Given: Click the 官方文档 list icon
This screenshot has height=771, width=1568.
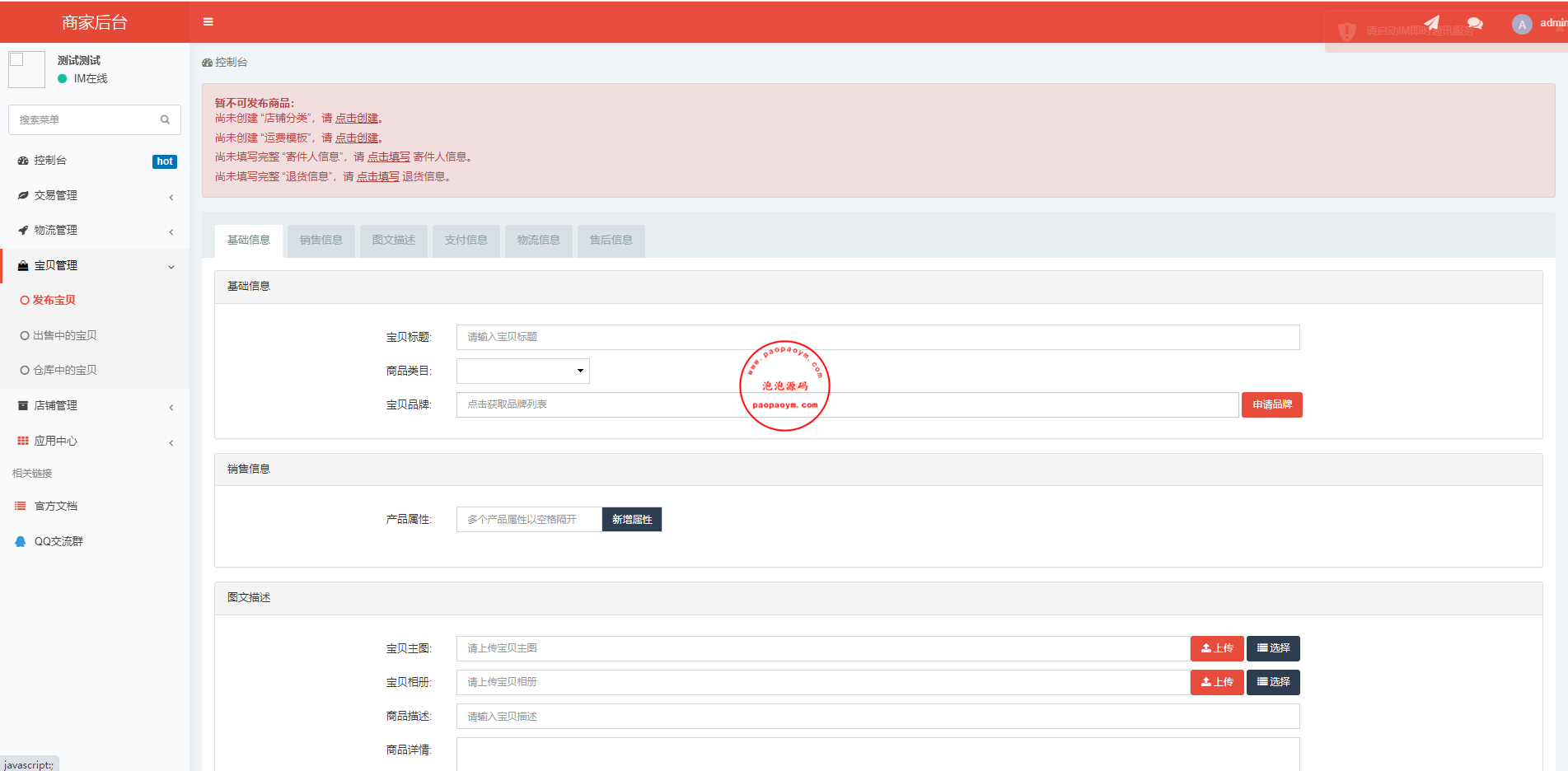Looking at the screenshot, I should pyautogui.click(x=21, y=506).
